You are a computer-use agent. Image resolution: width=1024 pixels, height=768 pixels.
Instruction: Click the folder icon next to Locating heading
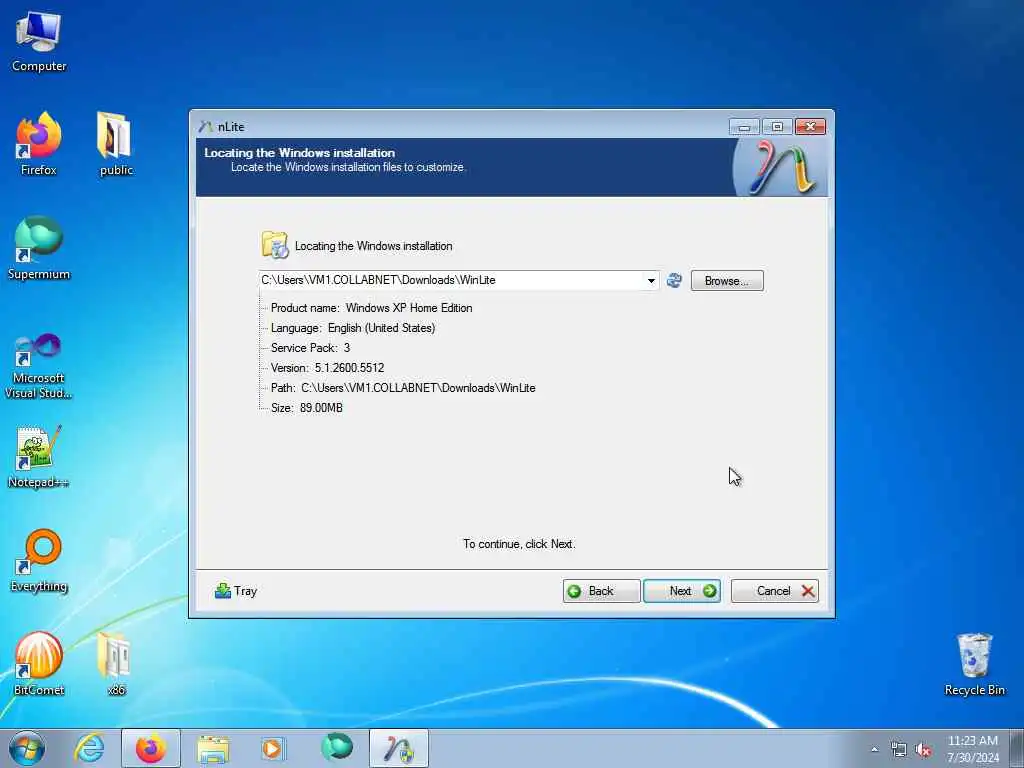pyautogui.click(x=275, y=245)
